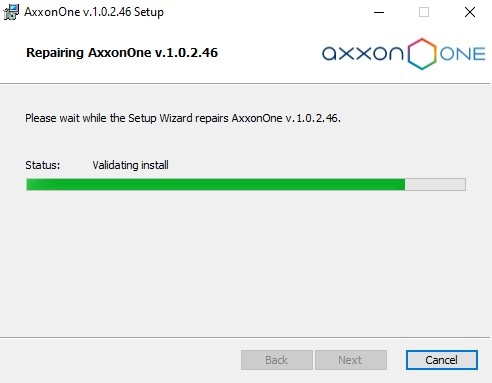This screenshot has height=383, width=492.
Task: Click the white header banner beside the heading
Action: pos(270,53)
